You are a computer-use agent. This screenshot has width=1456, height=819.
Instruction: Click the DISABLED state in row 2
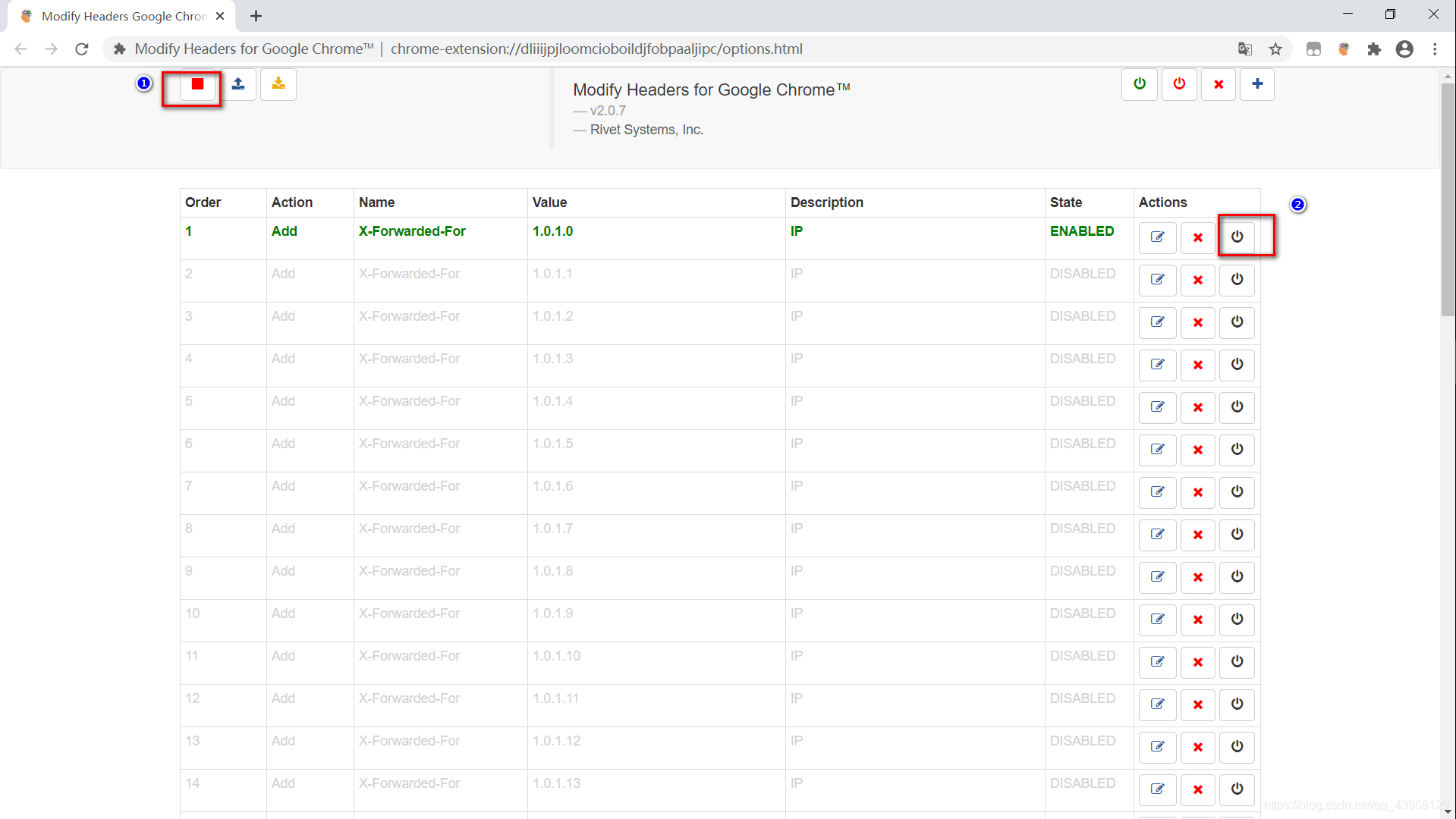(x=1083, y=274)
